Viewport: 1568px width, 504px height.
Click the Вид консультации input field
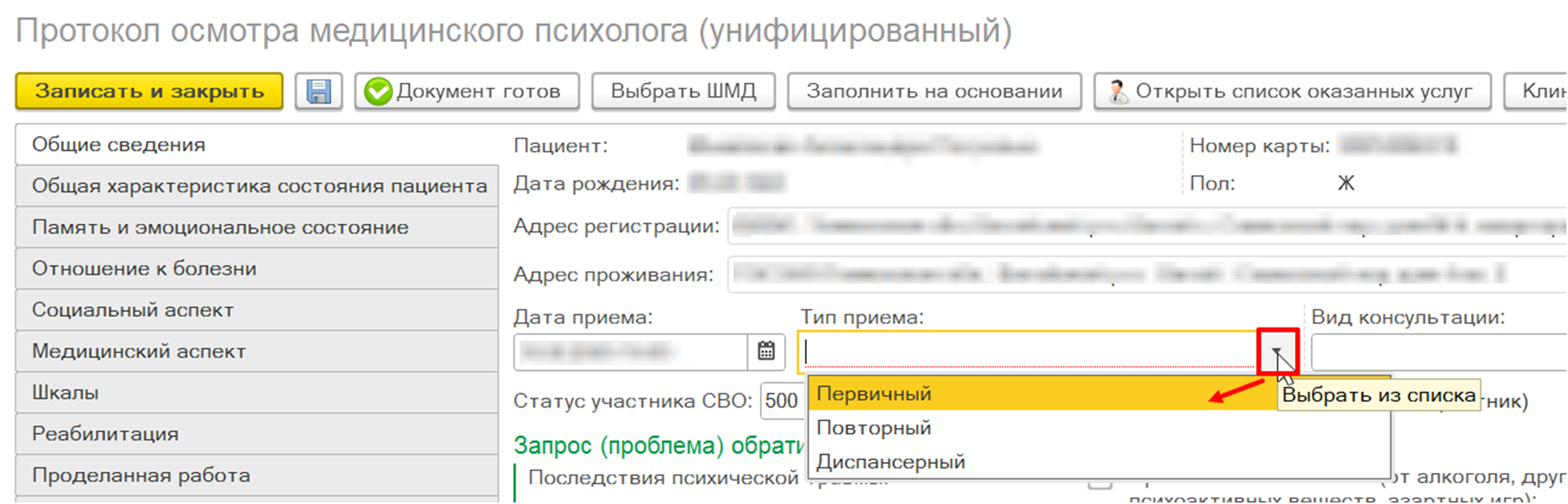click(x=1436, y=352)
